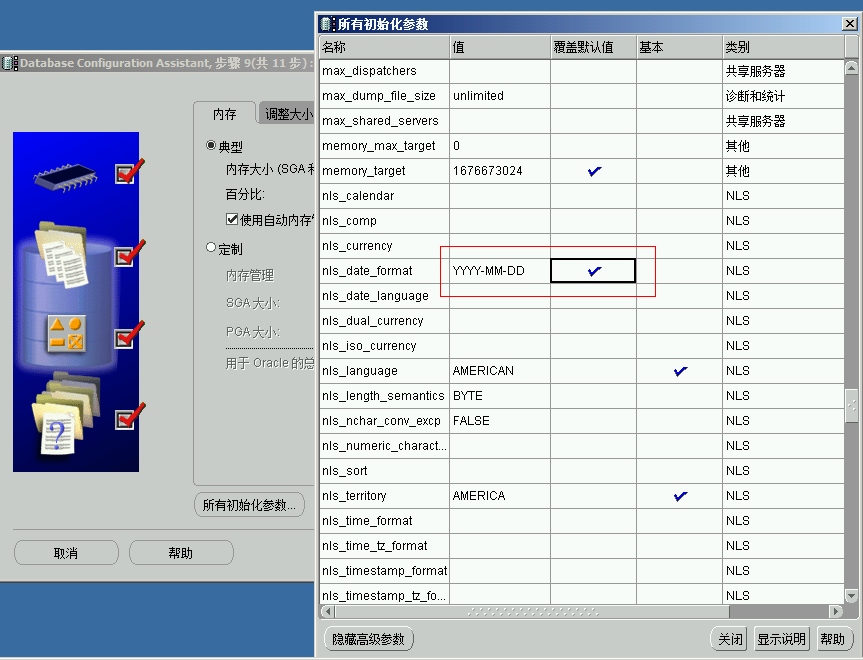Click the Database Configuration Assistant title bar icon
The width and height of the screenshot is (863, 660).
pyautogui.click(x=8, y=63)
